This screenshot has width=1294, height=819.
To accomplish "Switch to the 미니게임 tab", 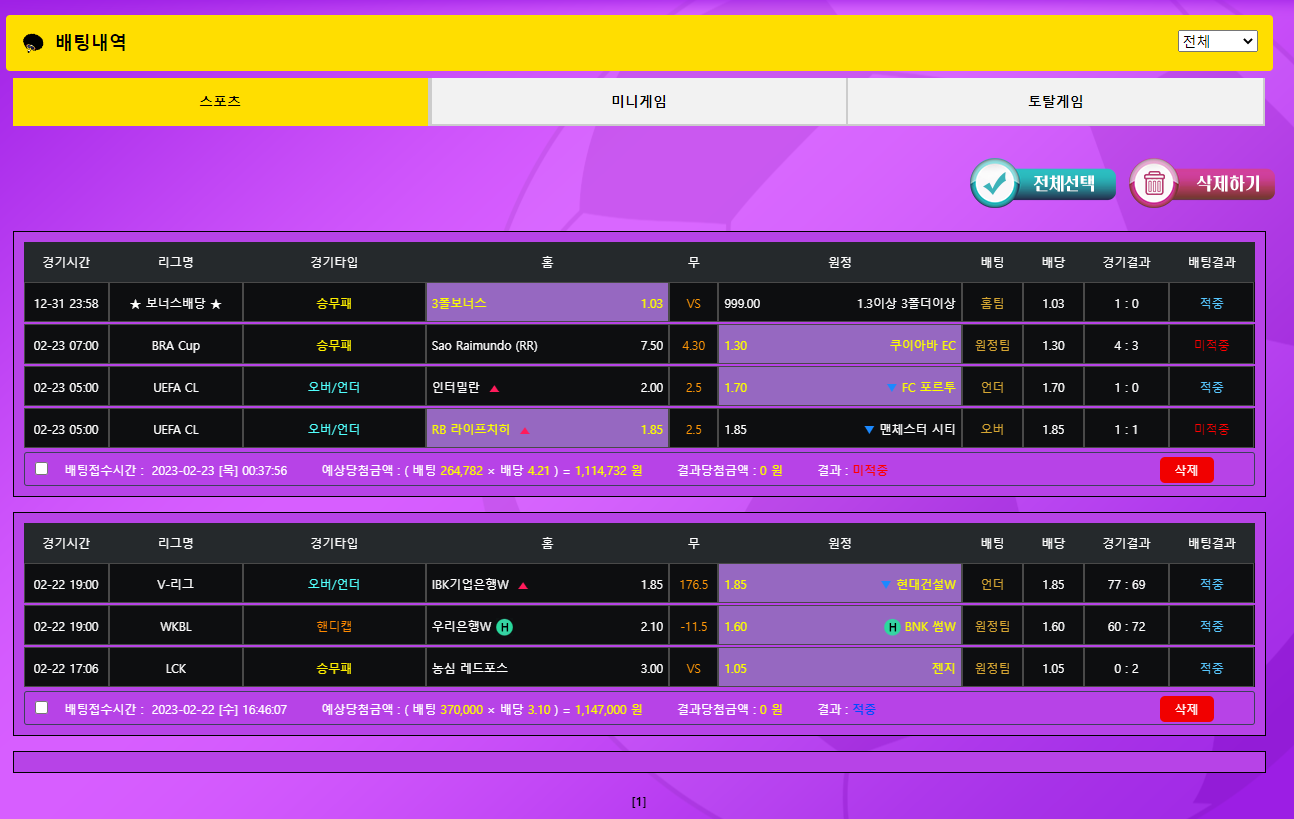I will (x=638, y=102).
